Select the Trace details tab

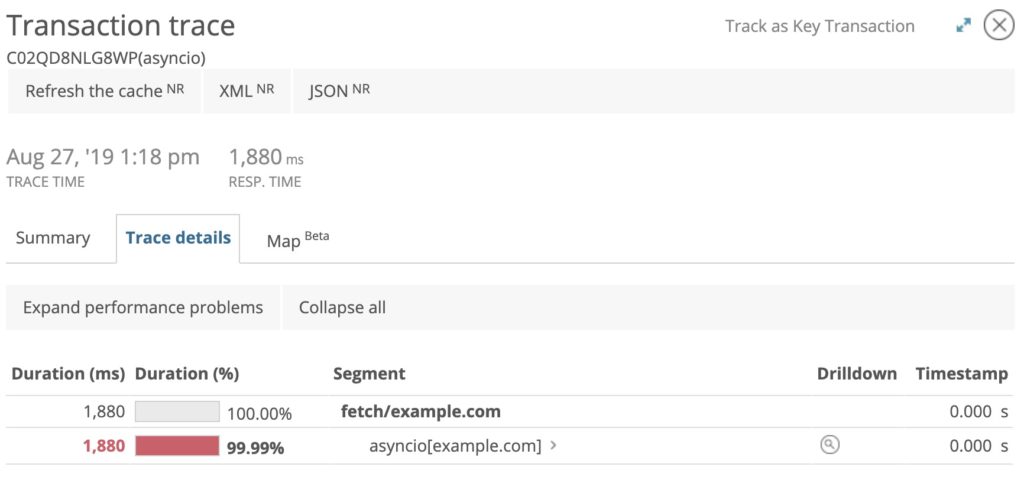tap(178, 238)
